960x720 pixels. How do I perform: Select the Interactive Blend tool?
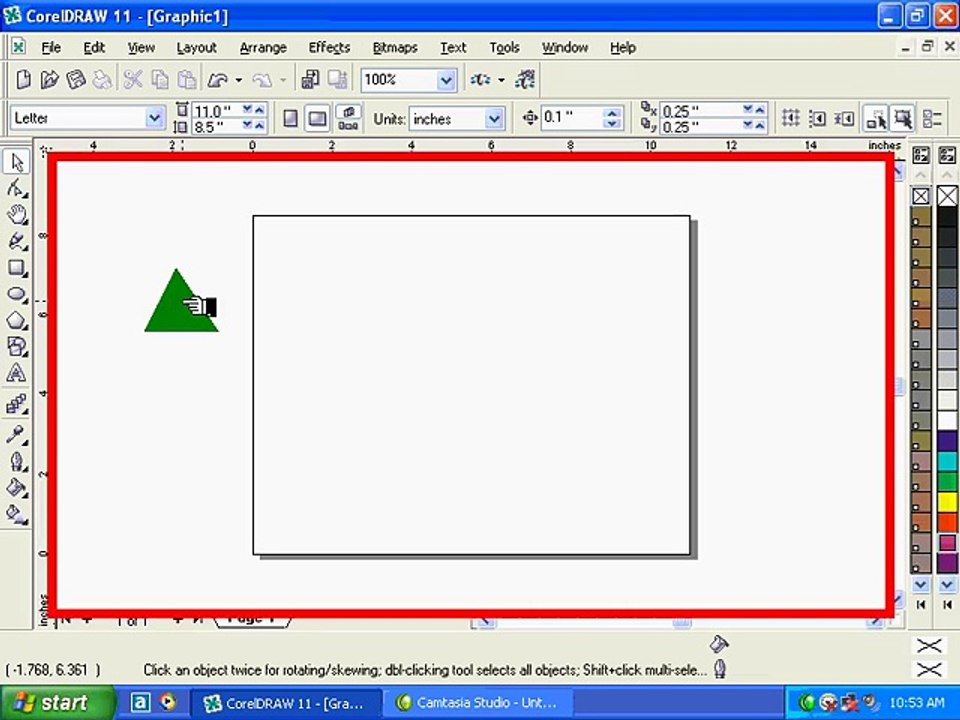point(17,404)
